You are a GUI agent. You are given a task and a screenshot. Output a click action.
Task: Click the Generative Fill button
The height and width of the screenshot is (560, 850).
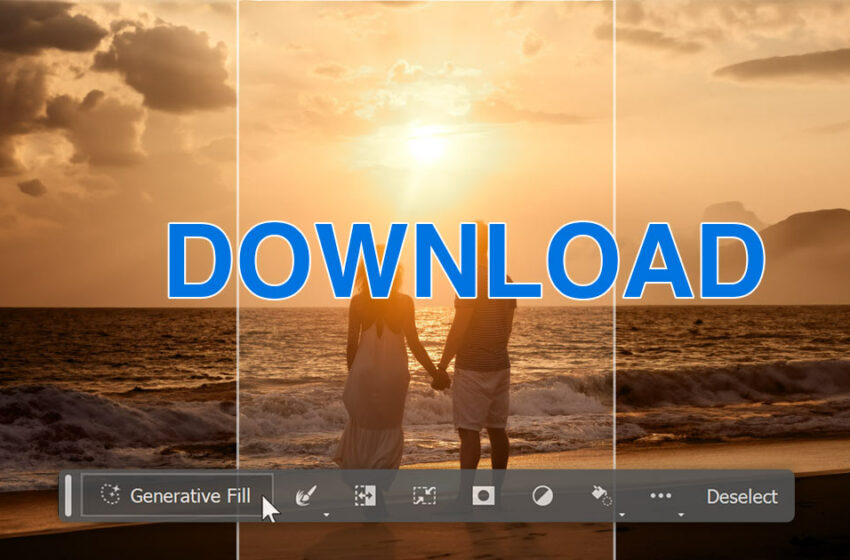point(176,496)
